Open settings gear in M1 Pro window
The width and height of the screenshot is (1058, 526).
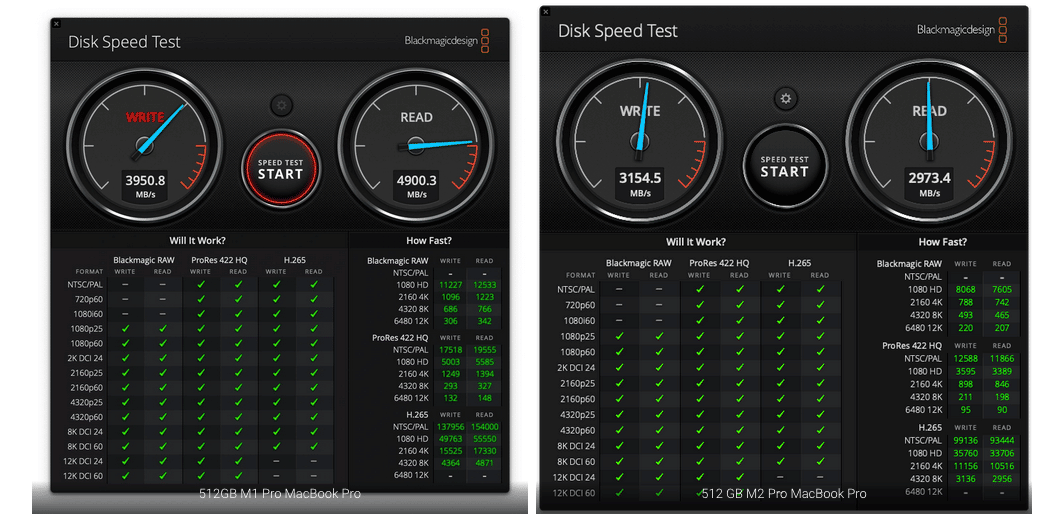[x=281, y=105]
